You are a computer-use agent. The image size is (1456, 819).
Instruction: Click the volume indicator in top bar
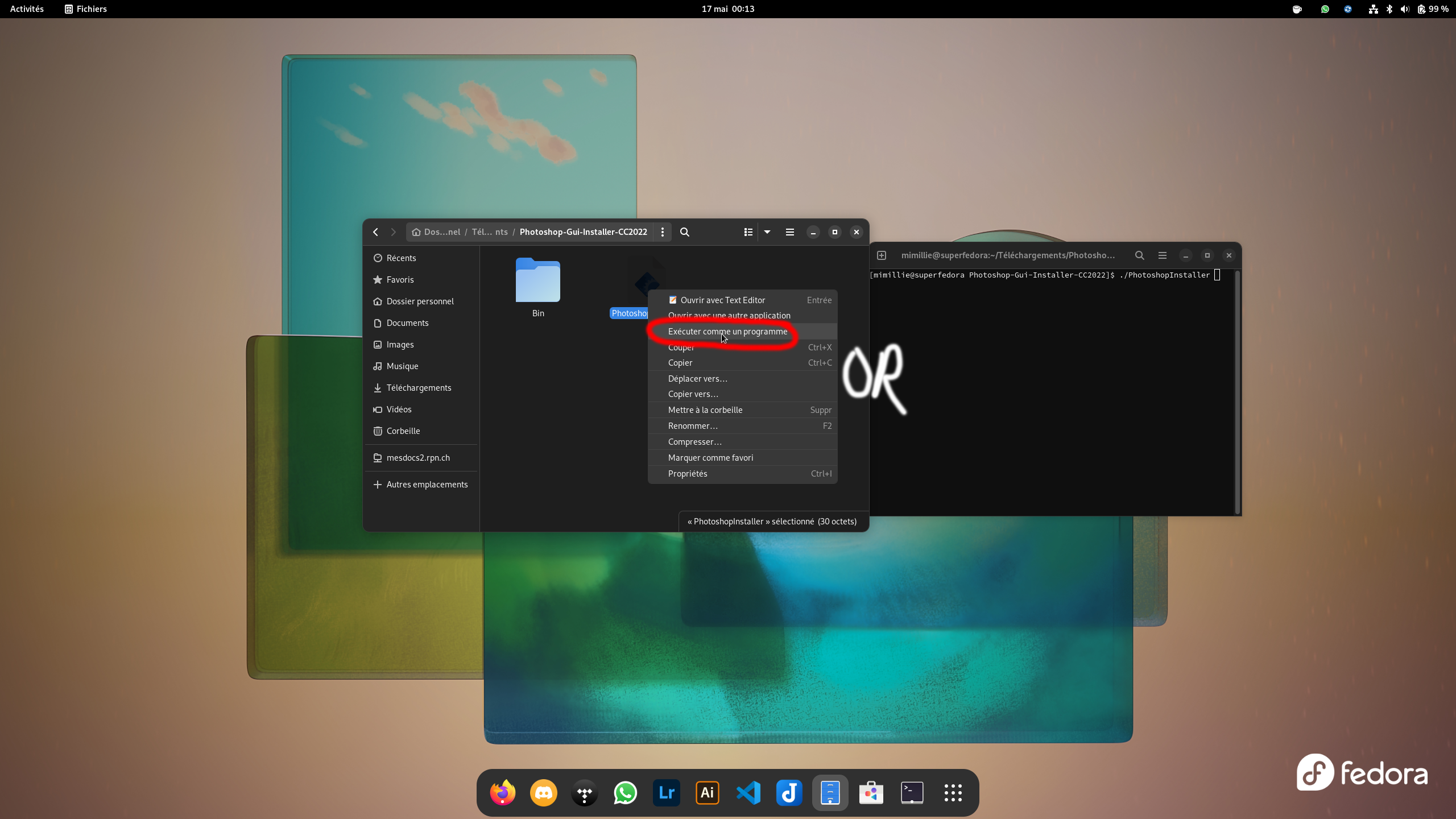tap(1405, 9)
